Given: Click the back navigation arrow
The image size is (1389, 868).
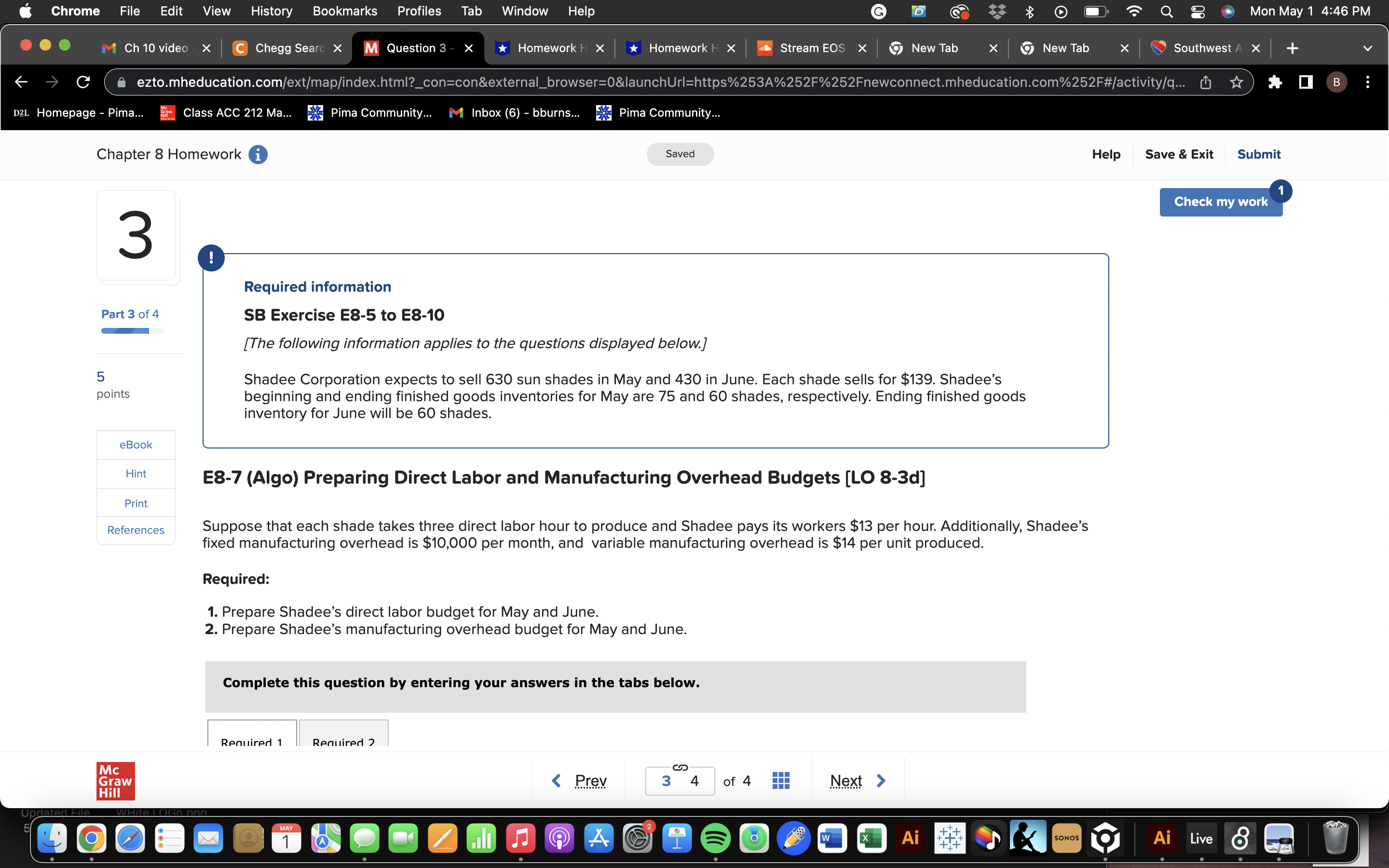Looking at the screenshot, I should pyautogui.click(x=21, y=82).
